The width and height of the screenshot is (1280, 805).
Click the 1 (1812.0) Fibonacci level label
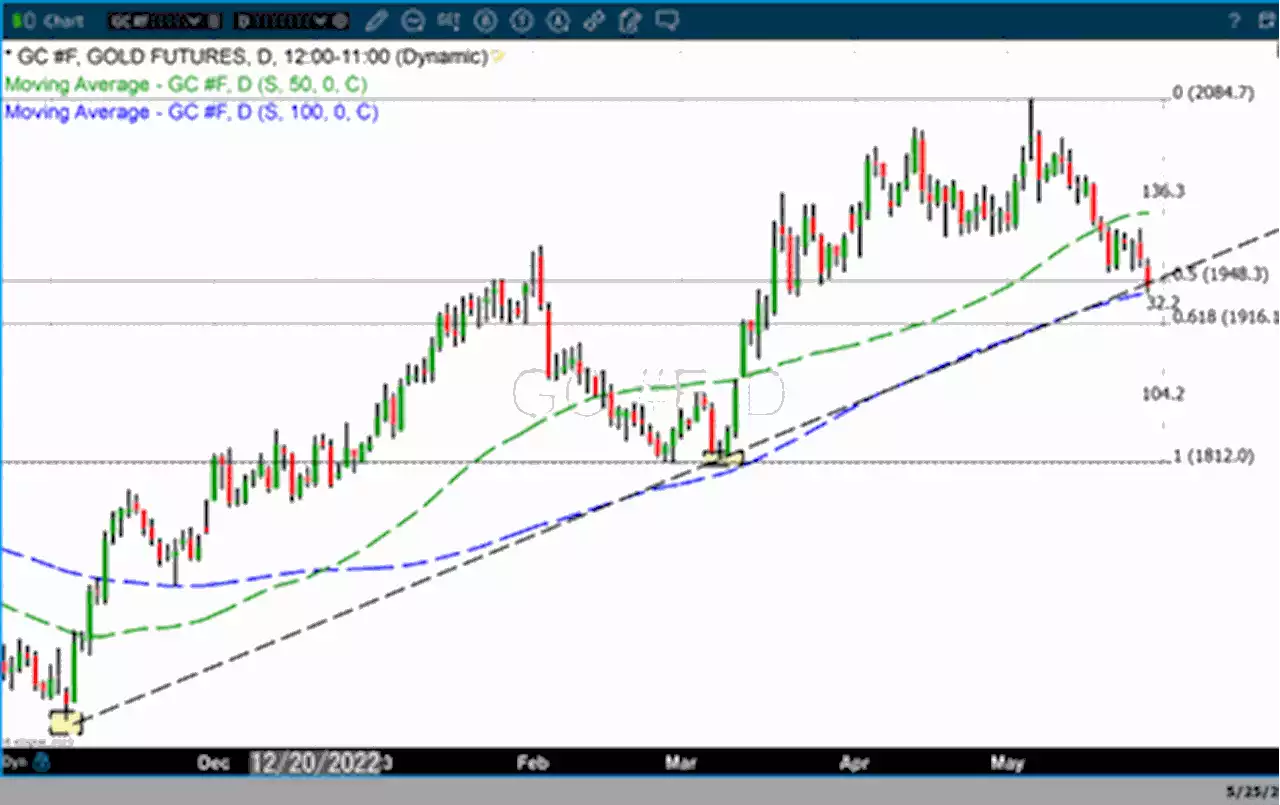pyautogui.click(x=1213, y=456)
